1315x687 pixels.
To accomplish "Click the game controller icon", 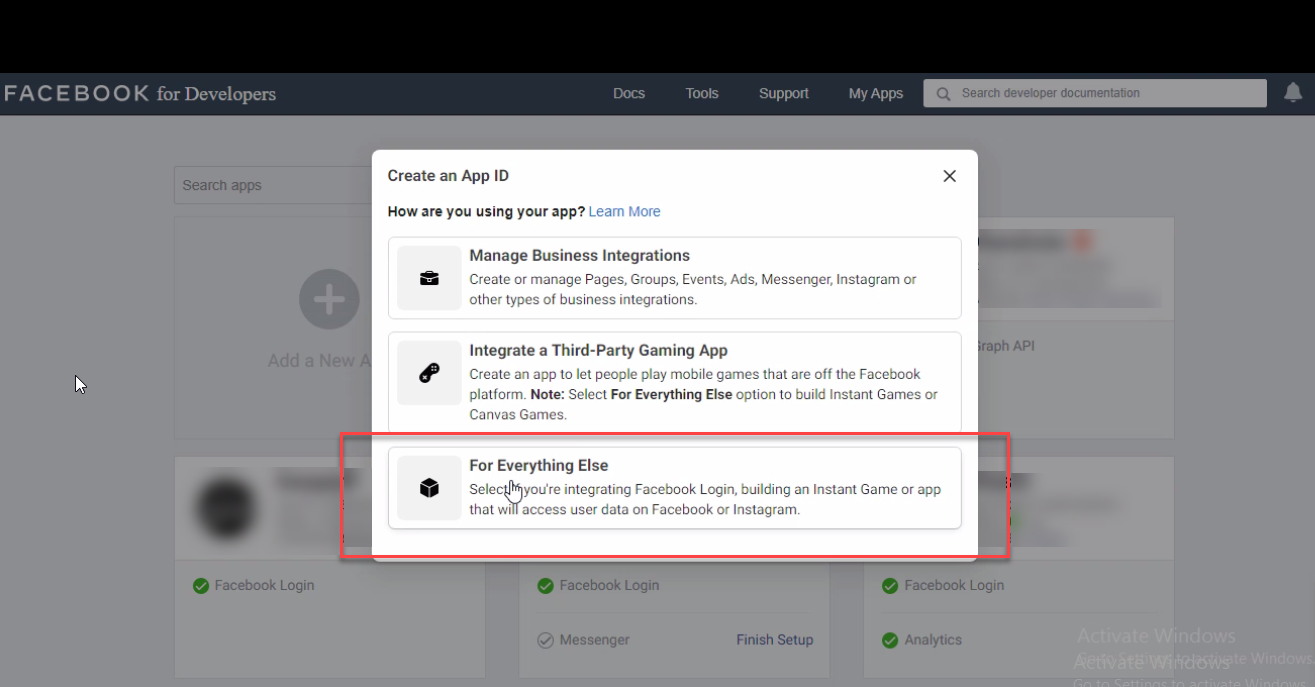I will [429, 373].
